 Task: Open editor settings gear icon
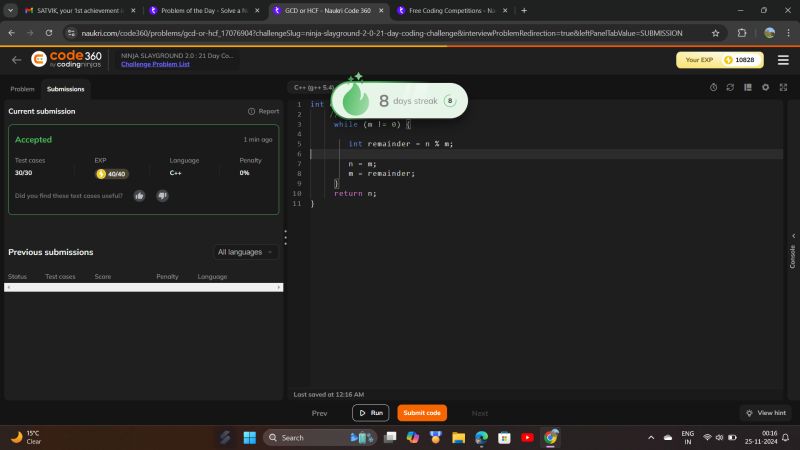coord(765,88)
